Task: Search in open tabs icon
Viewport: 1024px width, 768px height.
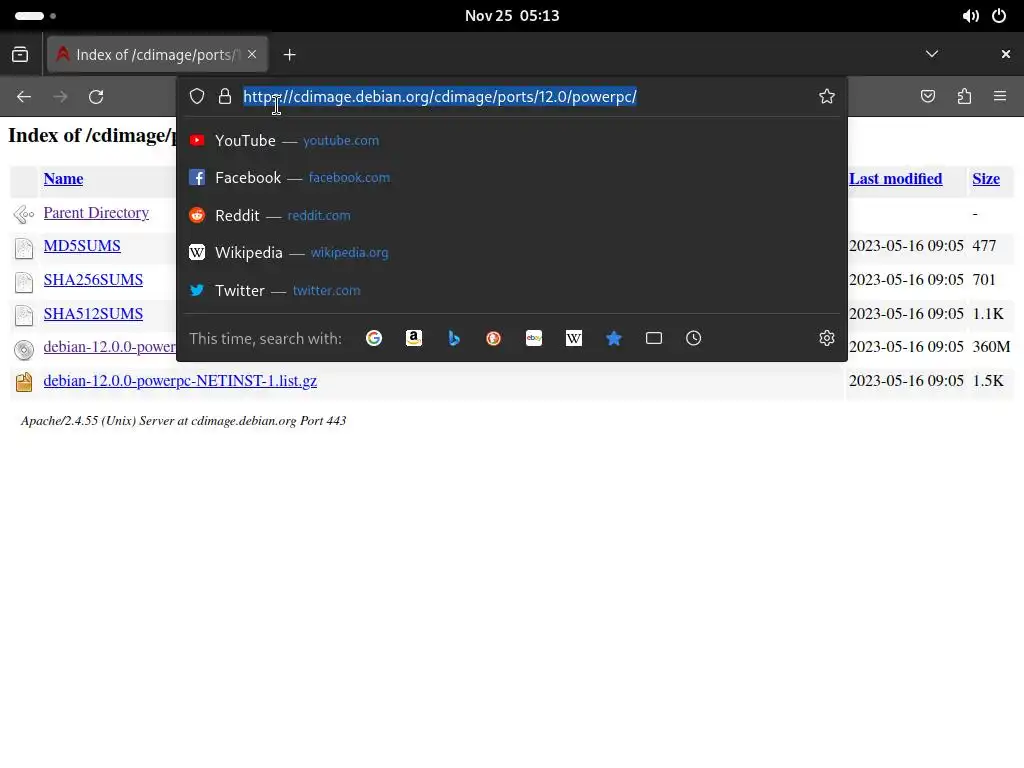Action: coord(654,338)
